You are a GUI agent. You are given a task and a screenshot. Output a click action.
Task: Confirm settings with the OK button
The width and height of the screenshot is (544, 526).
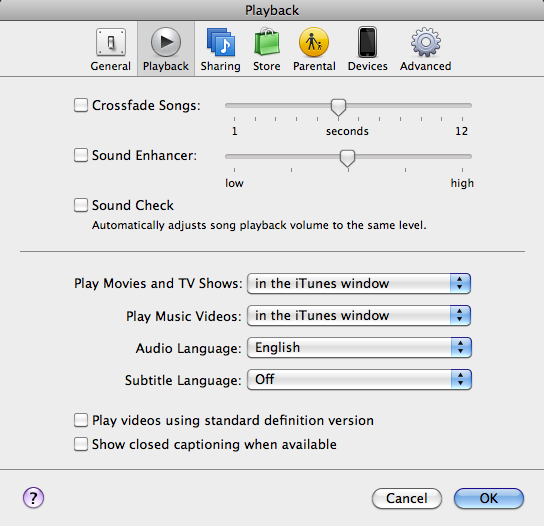click(x=489, y=499)
